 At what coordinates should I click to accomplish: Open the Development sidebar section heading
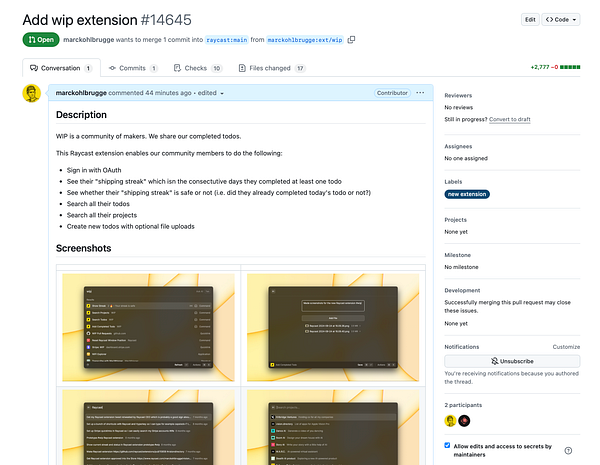462,290
